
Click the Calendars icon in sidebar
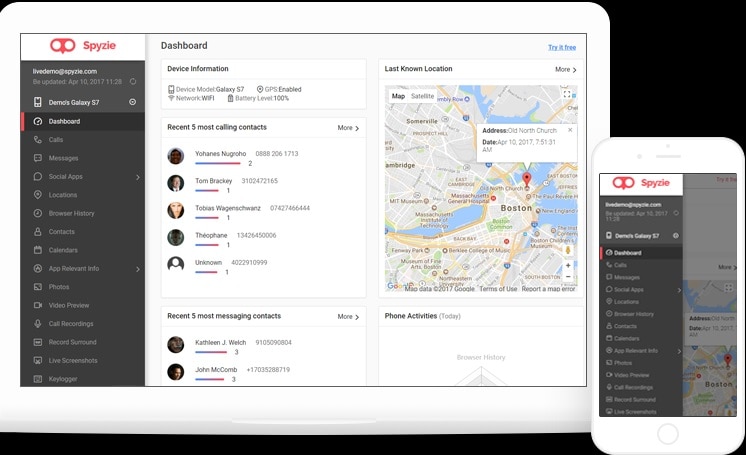pyautogui.click(x=38, y=250)
